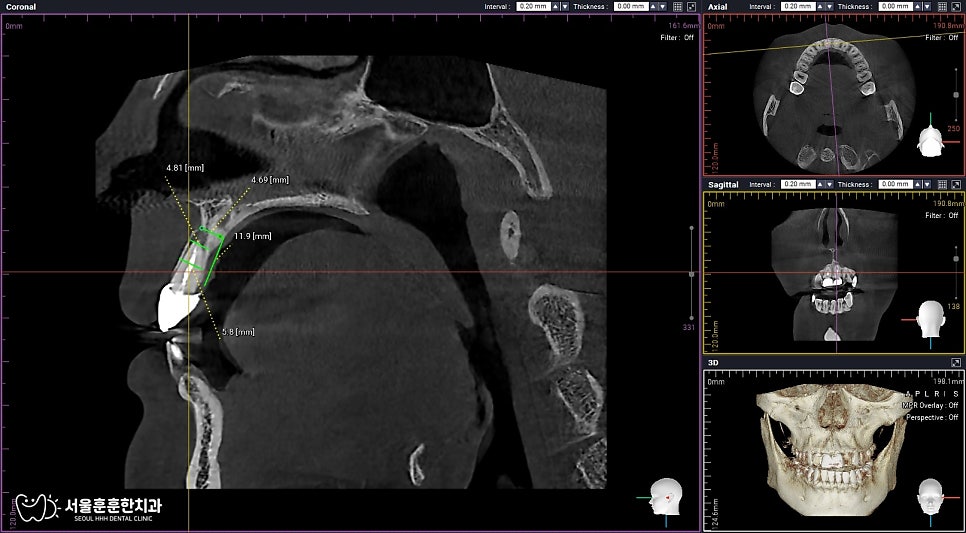Open the grid layout icon in Sagittal panel

click(x=942, y=185)
